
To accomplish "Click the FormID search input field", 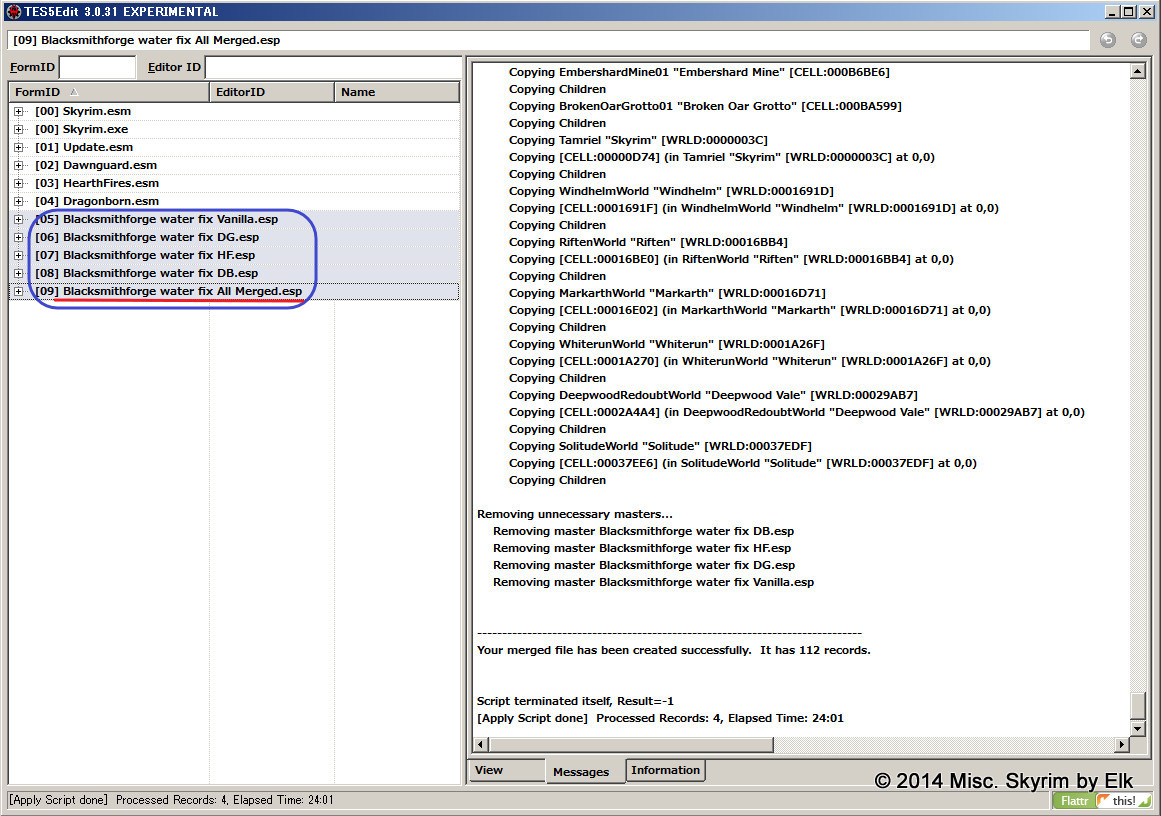I will [98, 67].
